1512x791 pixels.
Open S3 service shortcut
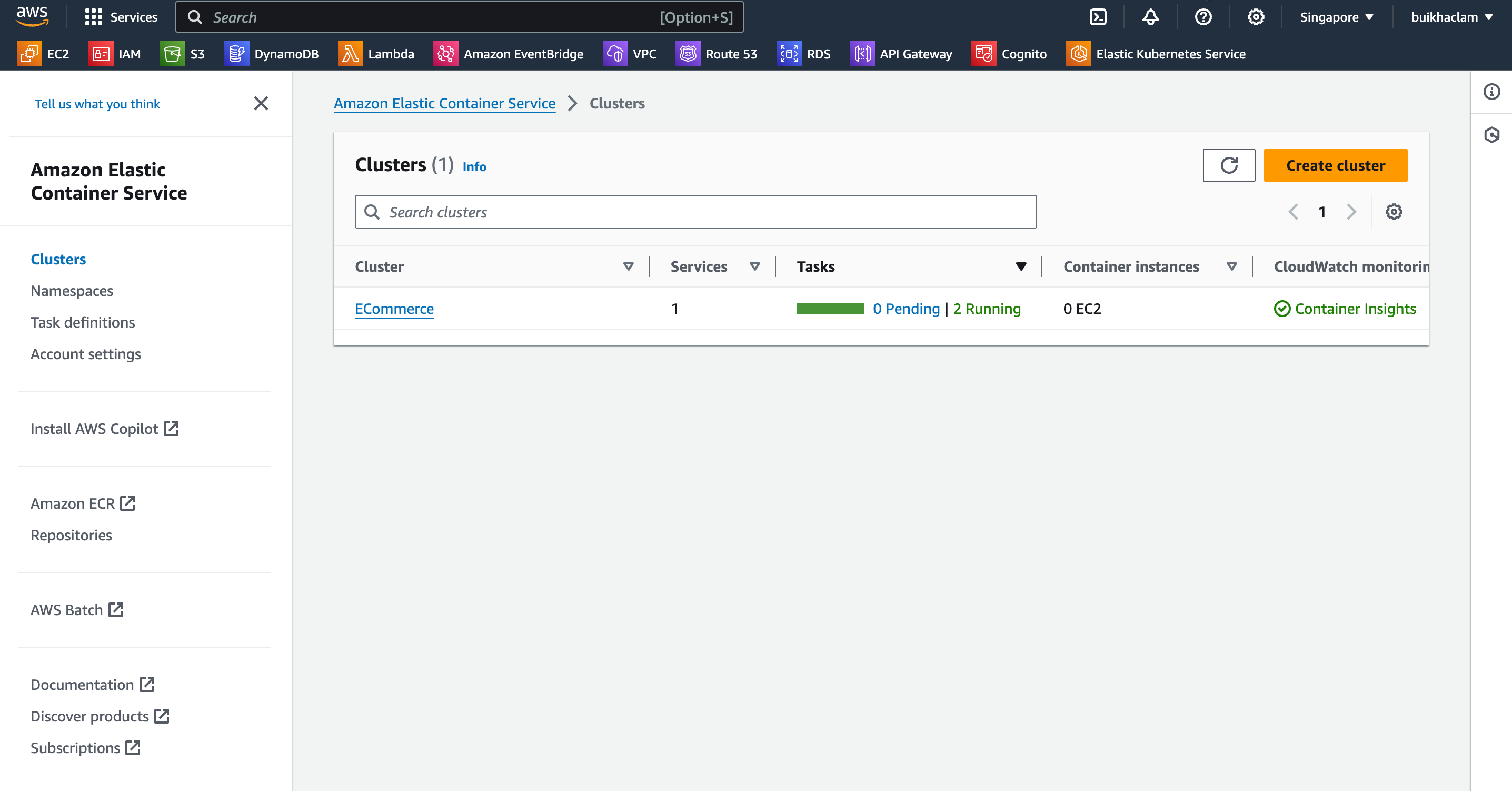pos(183,54)
